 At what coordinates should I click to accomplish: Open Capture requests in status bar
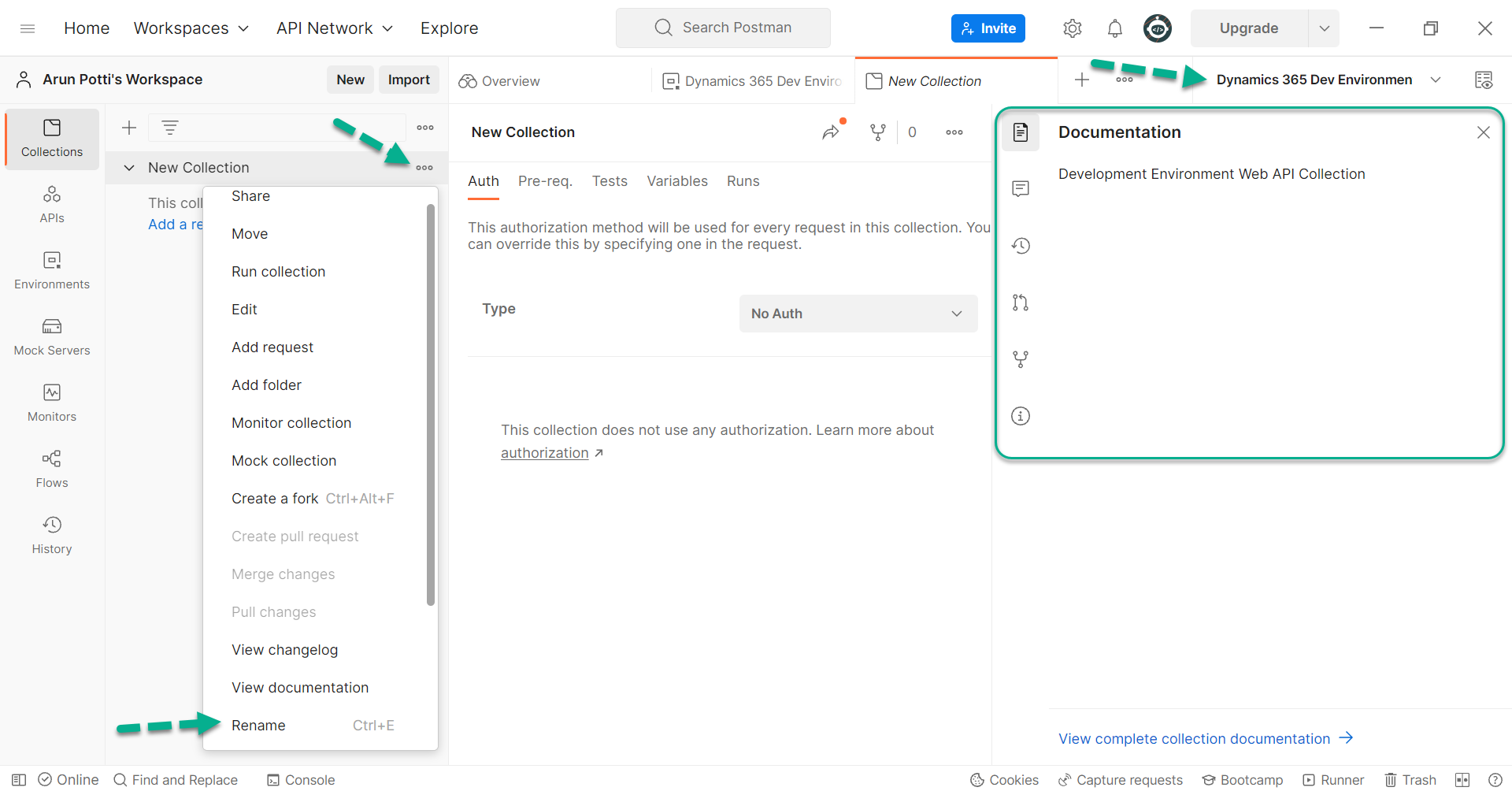[x=1121, y=780]
